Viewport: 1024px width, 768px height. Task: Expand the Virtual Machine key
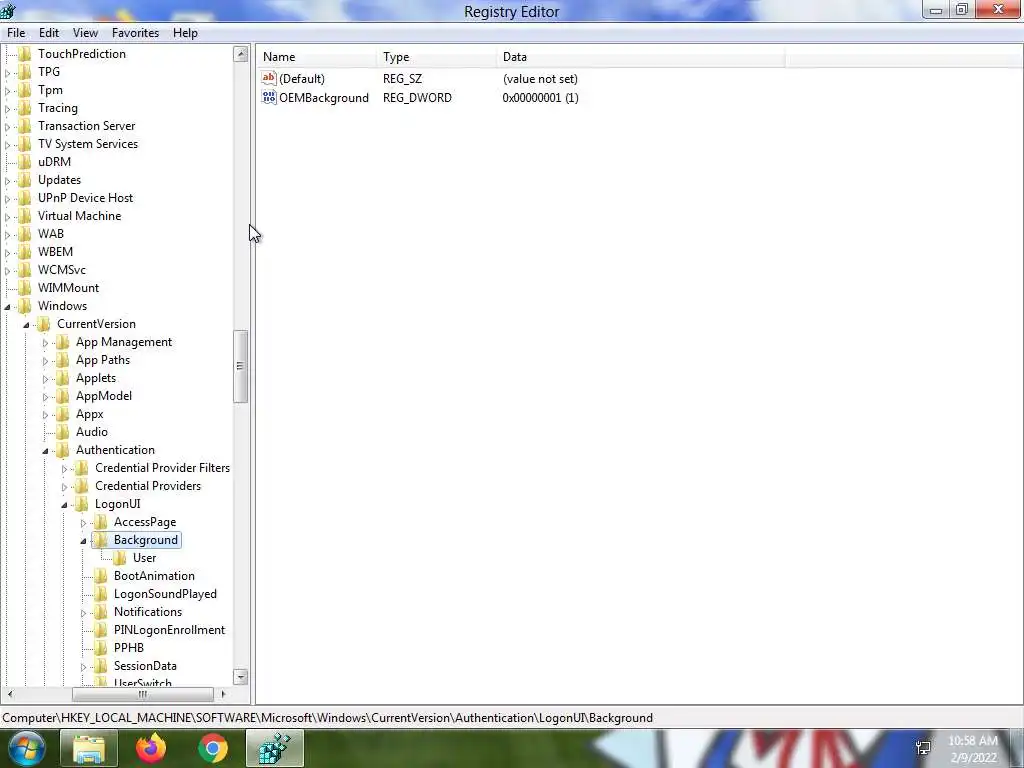point(8,217)
